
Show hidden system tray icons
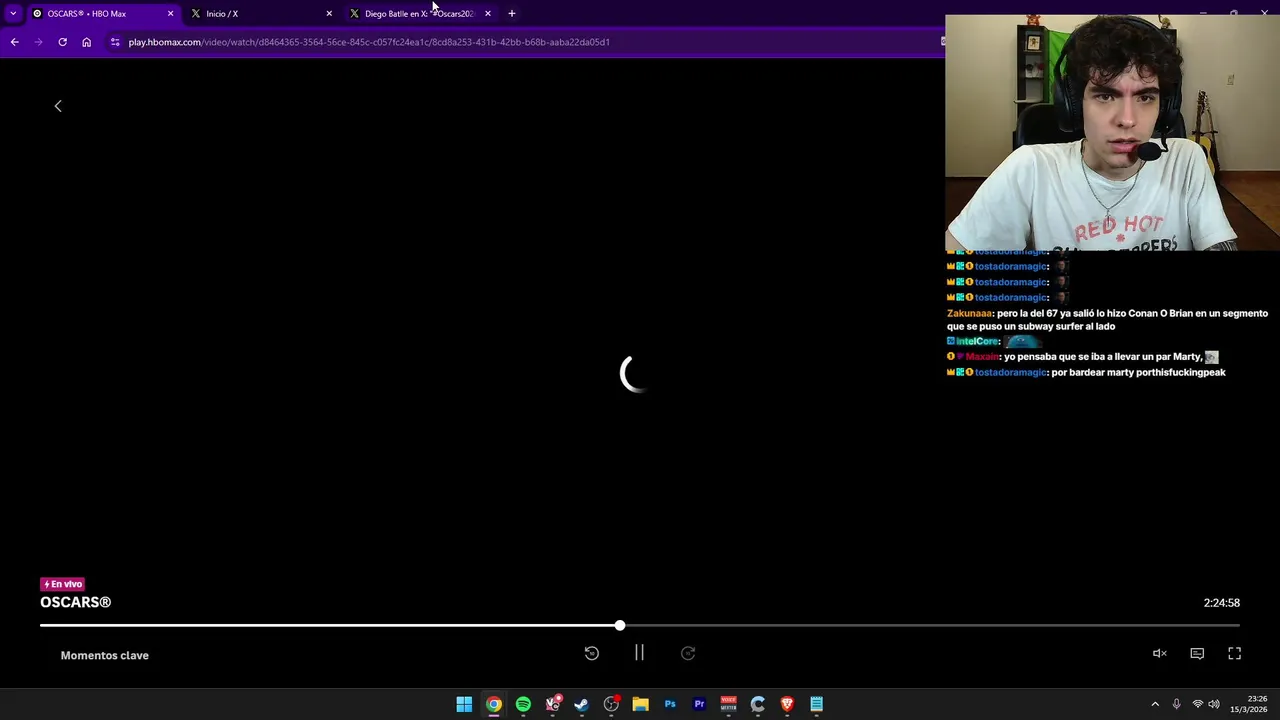tap(1155, 704)
